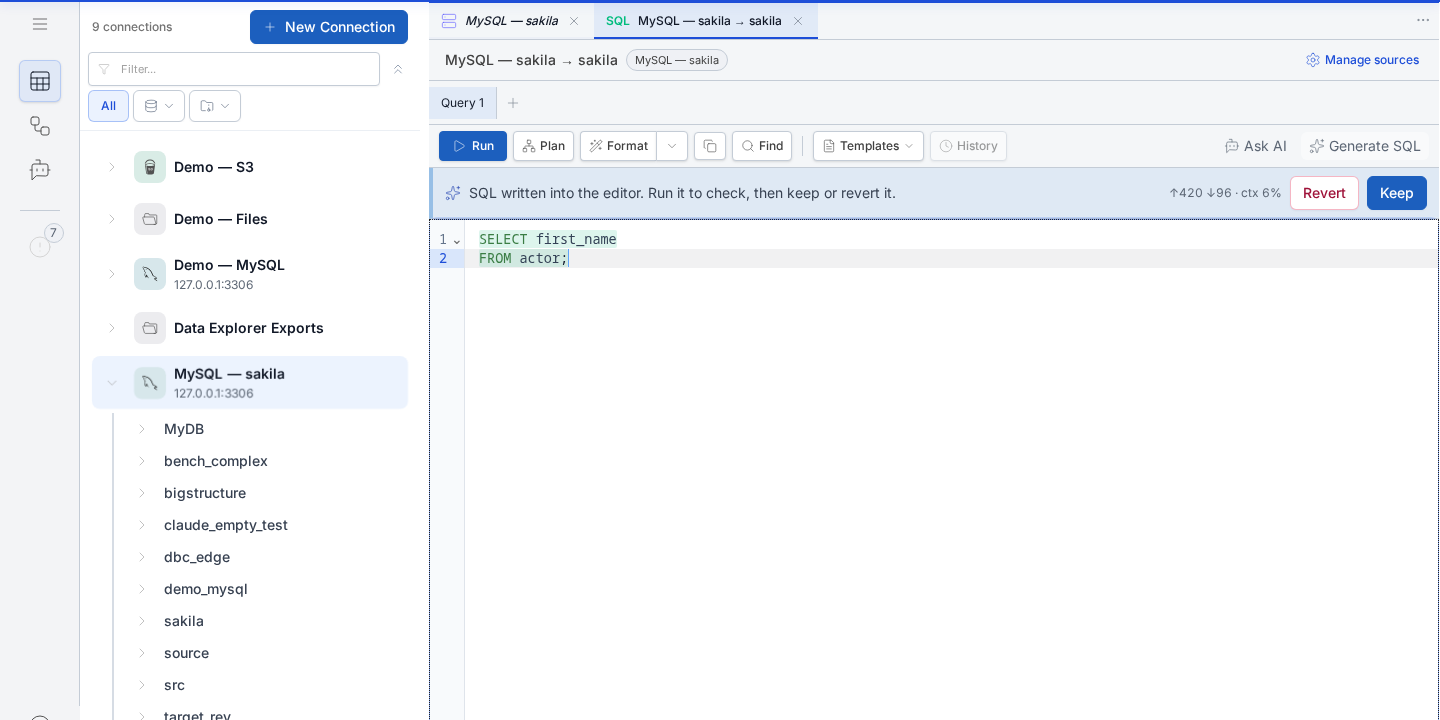This screenshot has width=1440, height=720.
Task: Select the All filter toggle
Action: (108, 106)
